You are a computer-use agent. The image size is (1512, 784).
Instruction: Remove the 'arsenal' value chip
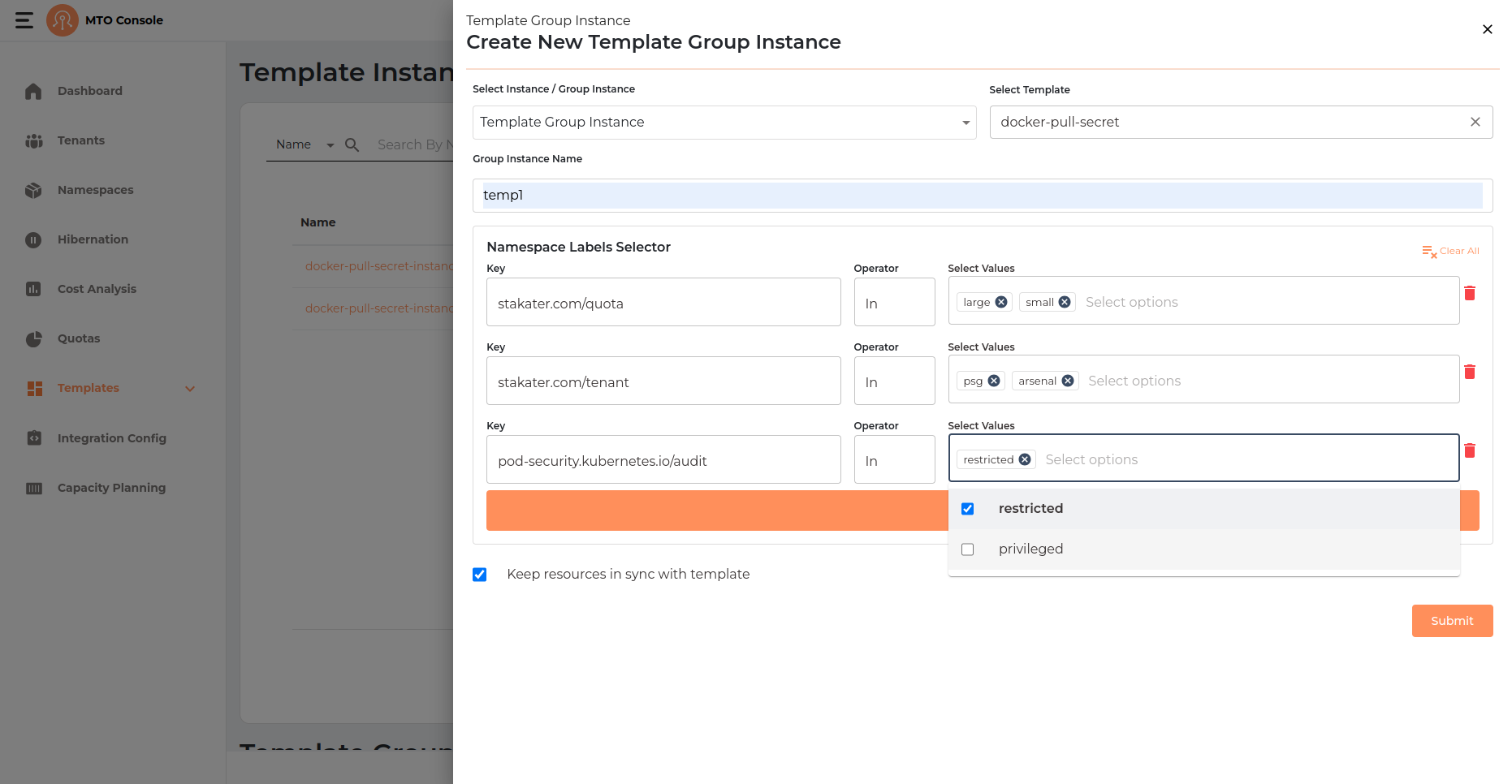1068,381
